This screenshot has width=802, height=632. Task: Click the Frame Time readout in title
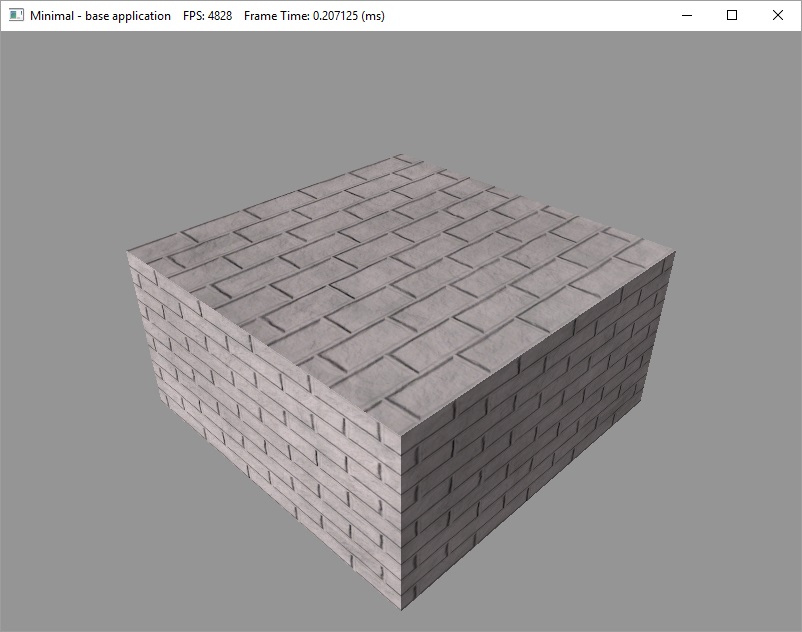click(314, 16)
